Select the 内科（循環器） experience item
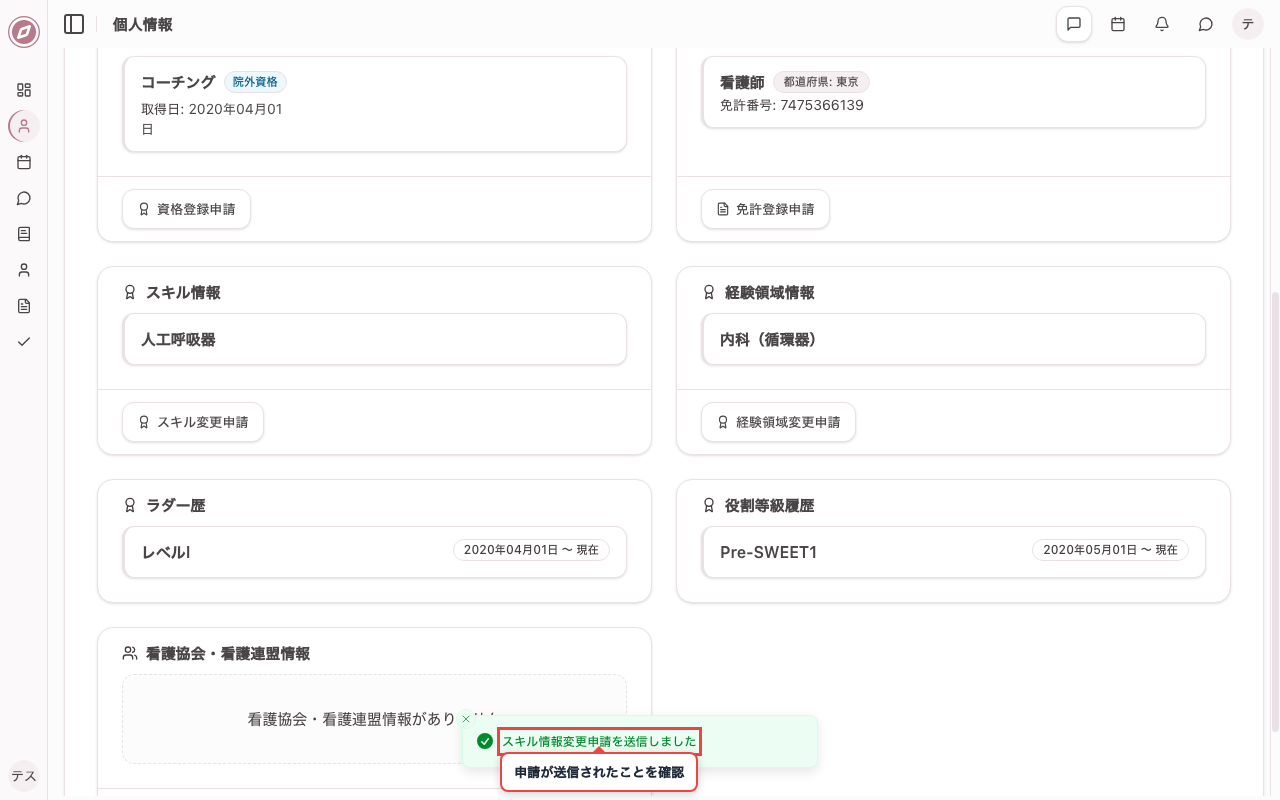This screenshot has width=1280, height=800. pyautogui.click(x=953, y=339)
